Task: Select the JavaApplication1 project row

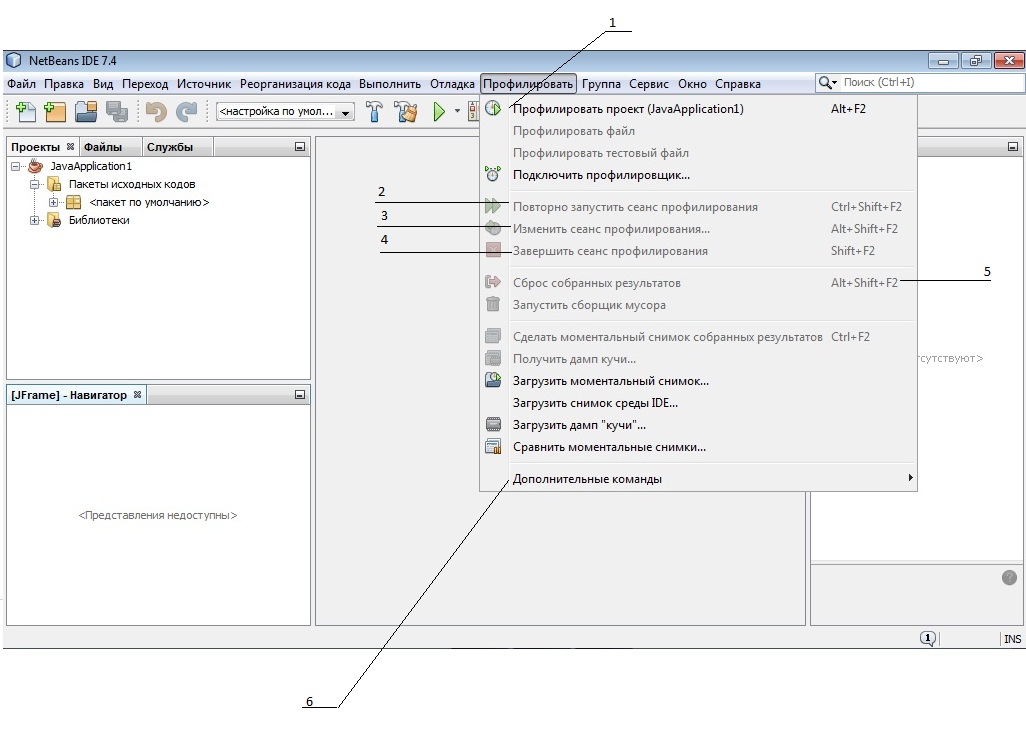Action: pos(80,166)
